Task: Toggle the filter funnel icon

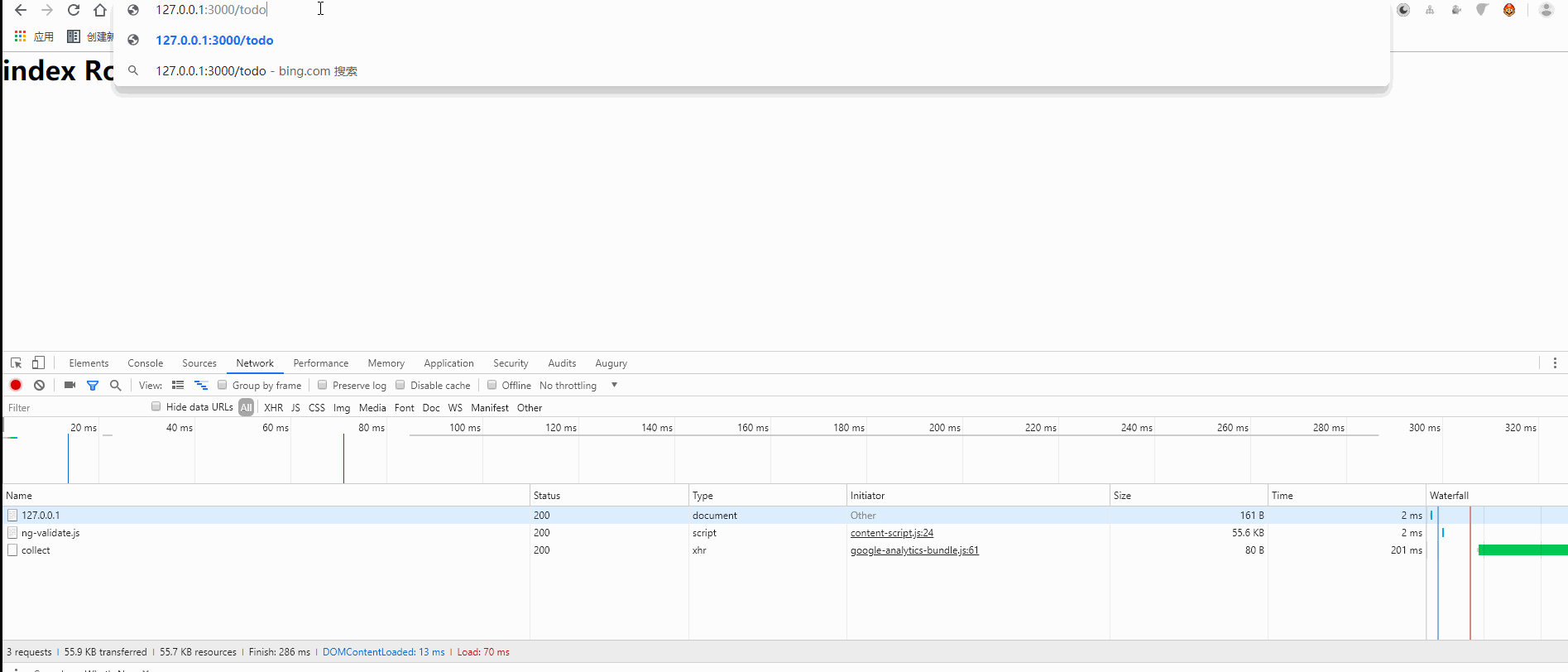Action: click(93, 385)
